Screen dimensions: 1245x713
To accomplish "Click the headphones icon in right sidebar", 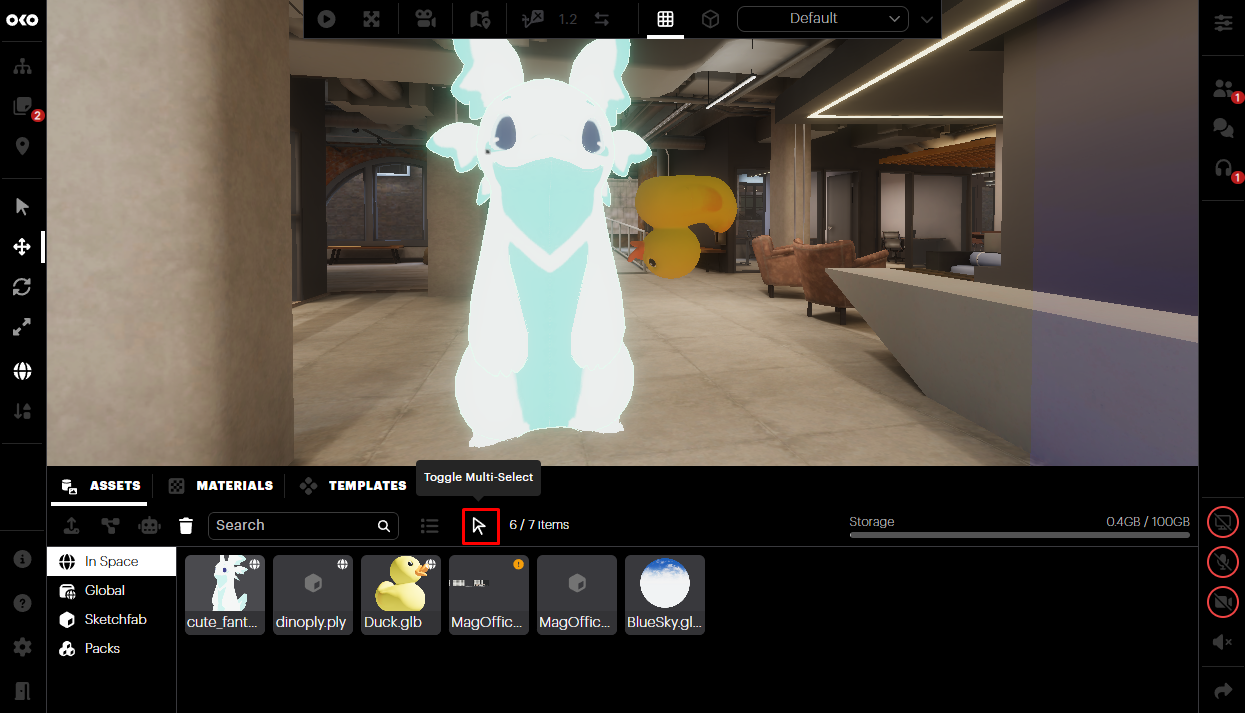I will (x=1223, y=168).
